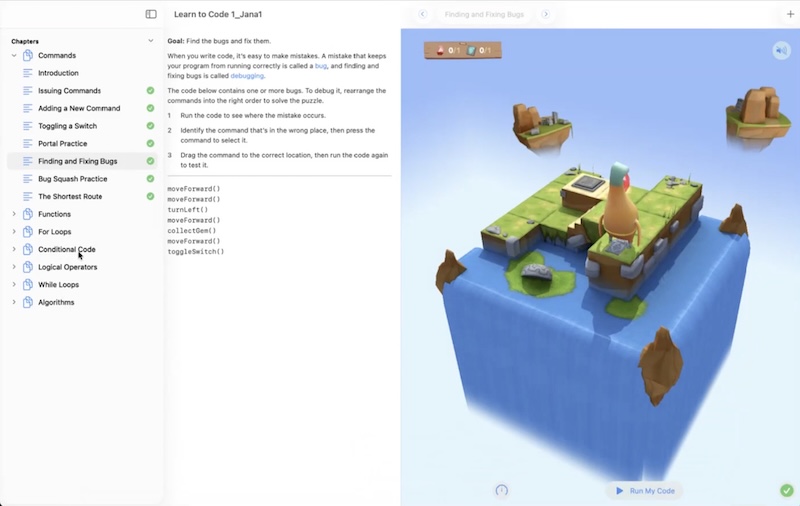Click the green completion checkmark bottom right
Viewport: 800px width, 506px height.
pos(787,490)
